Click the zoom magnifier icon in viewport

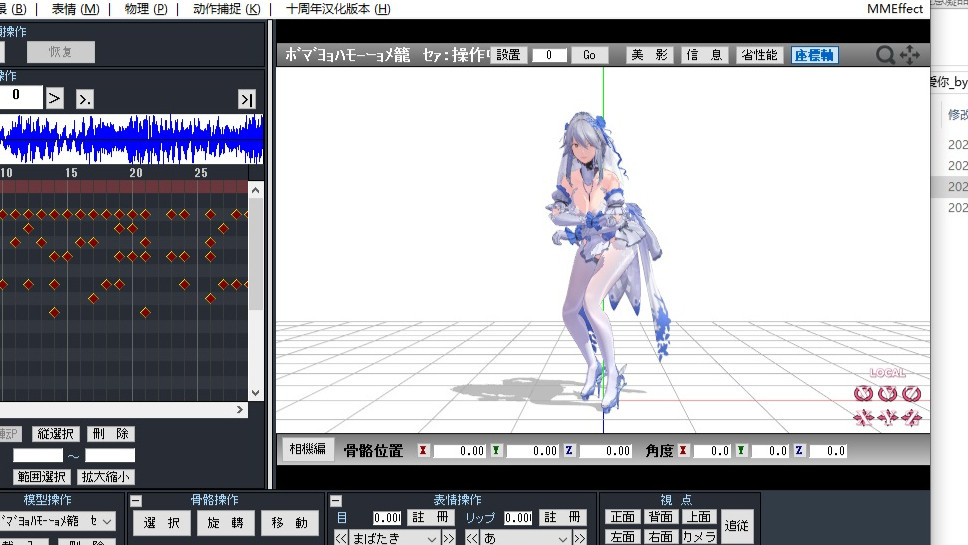click(x=885, y=55)
